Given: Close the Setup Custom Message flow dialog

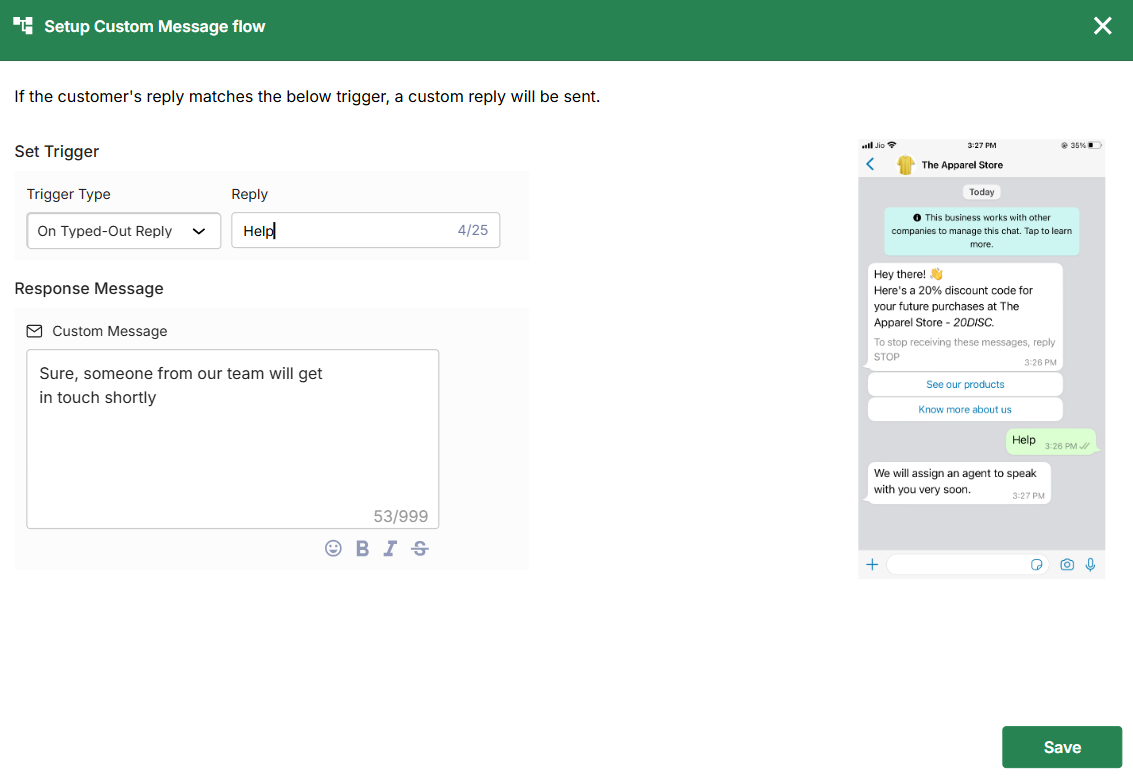Looking at the screenshot, I should tap(1103, 26).
